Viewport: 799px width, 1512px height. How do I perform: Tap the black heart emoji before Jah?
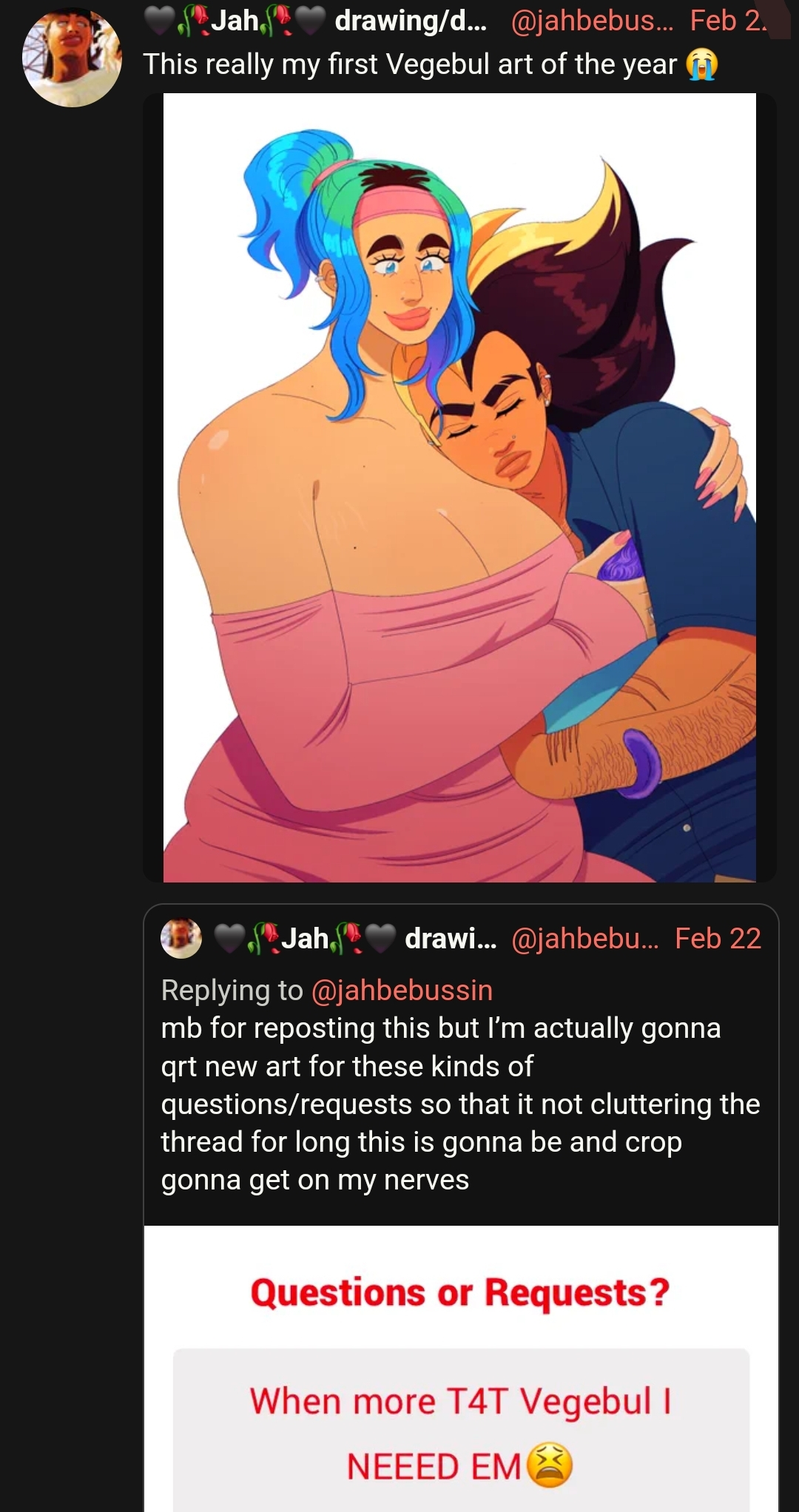tap(159, 21)
